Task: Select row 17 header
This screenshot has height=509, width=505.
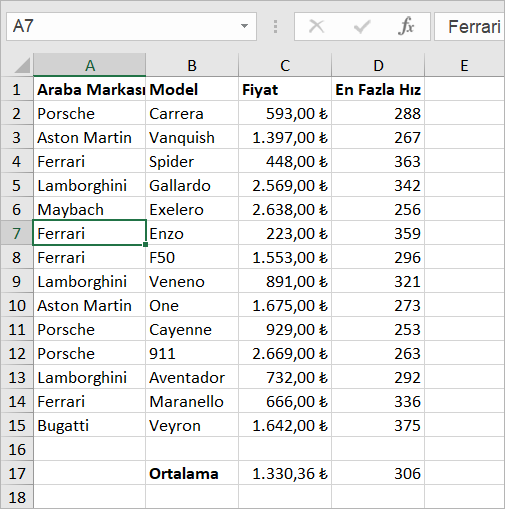Action: click(x=17, y=473)
